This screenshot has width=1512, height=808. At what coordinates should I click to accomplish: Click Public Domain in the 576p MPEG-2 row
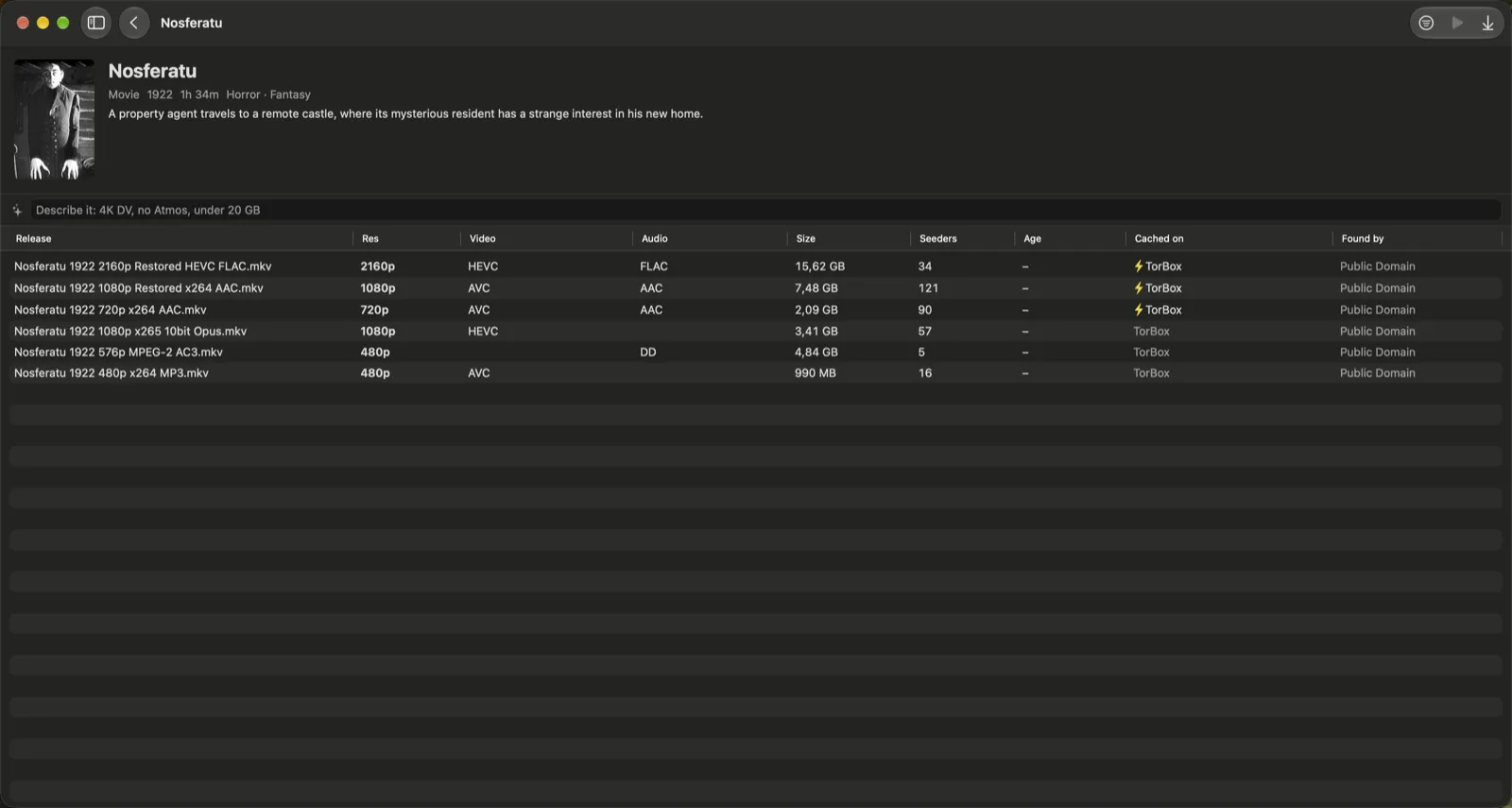(x=1377, y=352)
